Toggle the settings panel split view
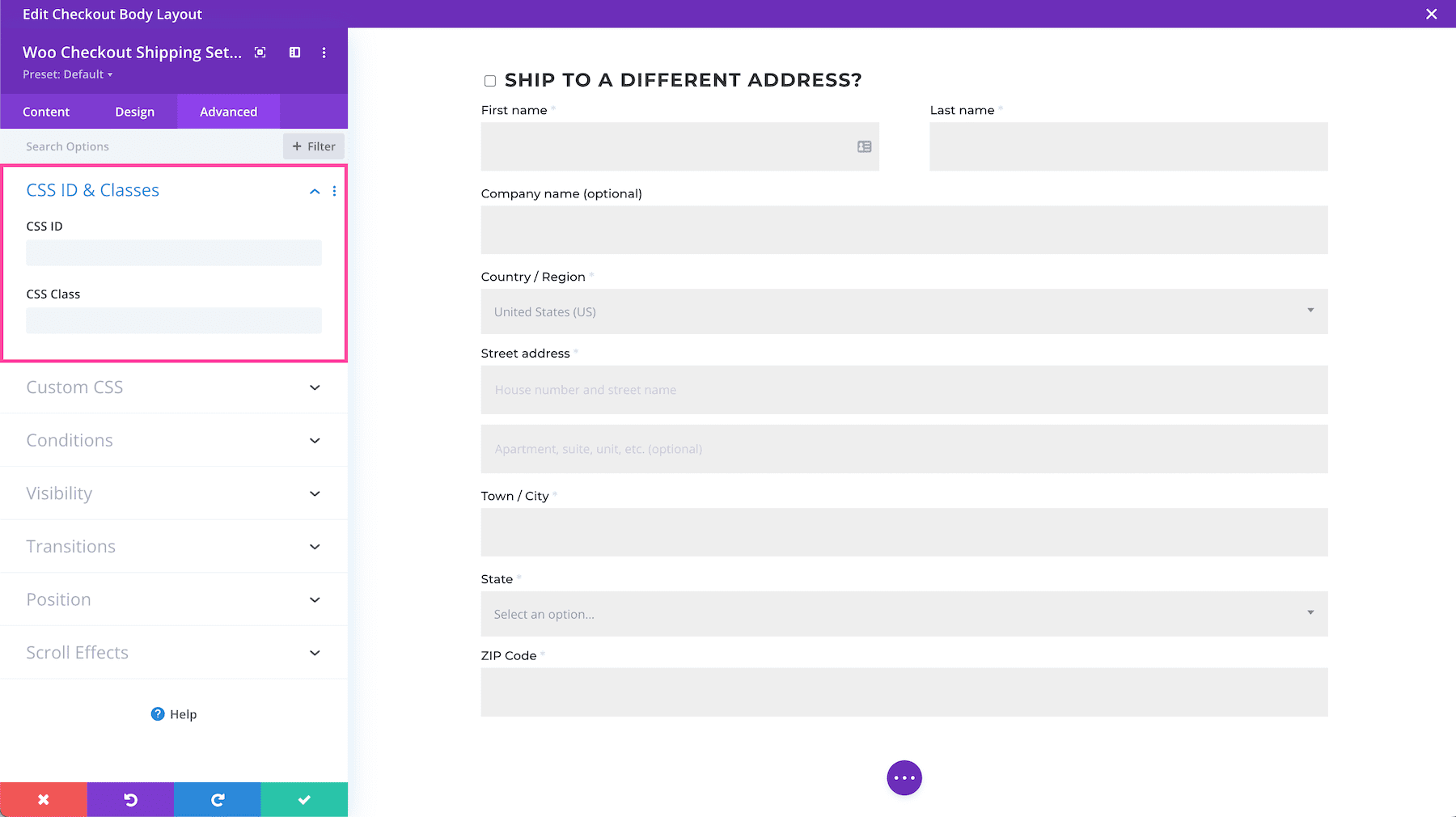 click(x=294, y=52)
